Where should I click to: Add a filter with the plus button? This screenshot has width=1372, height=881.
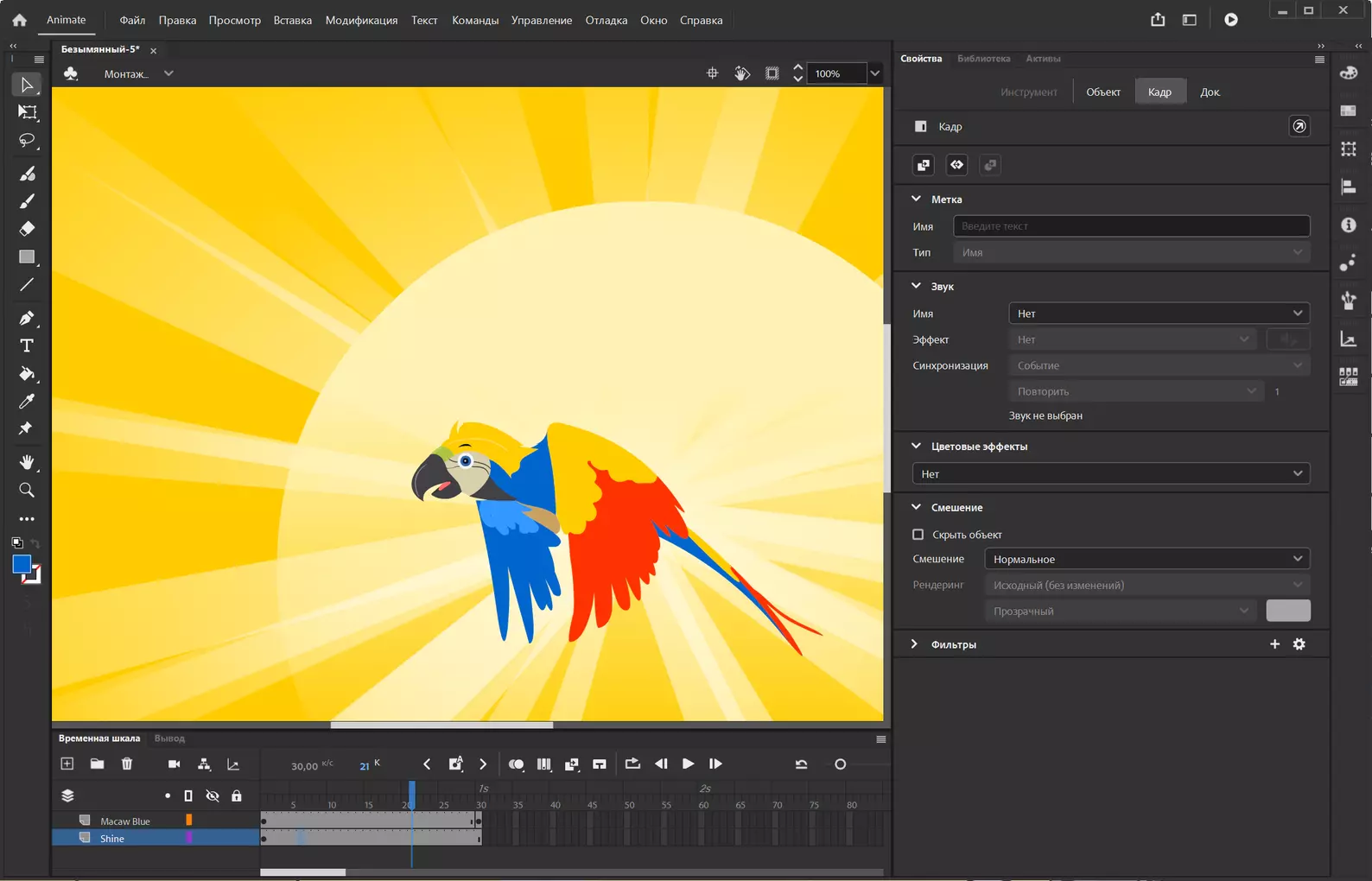1274,644
